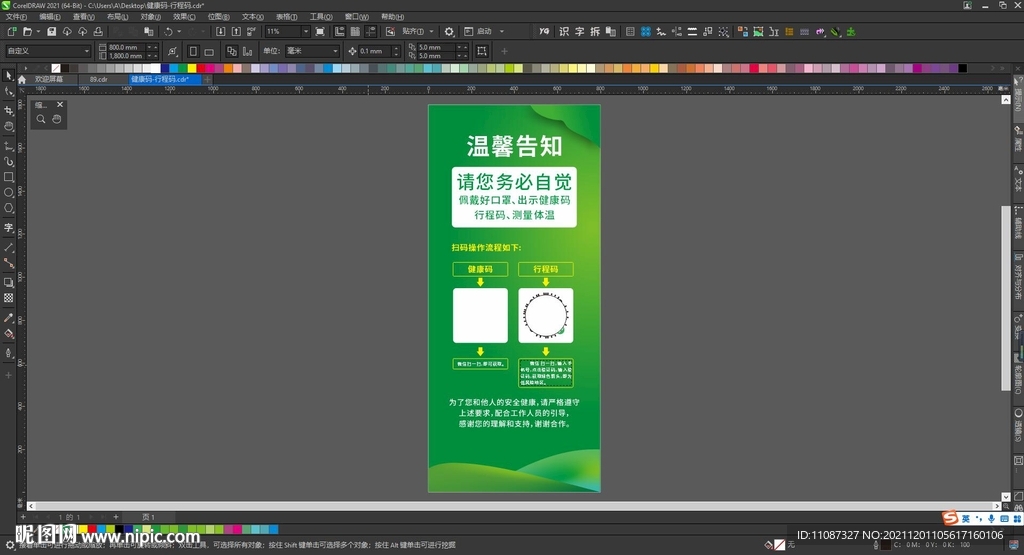Select the Text tool (字)

pos(8,227)
